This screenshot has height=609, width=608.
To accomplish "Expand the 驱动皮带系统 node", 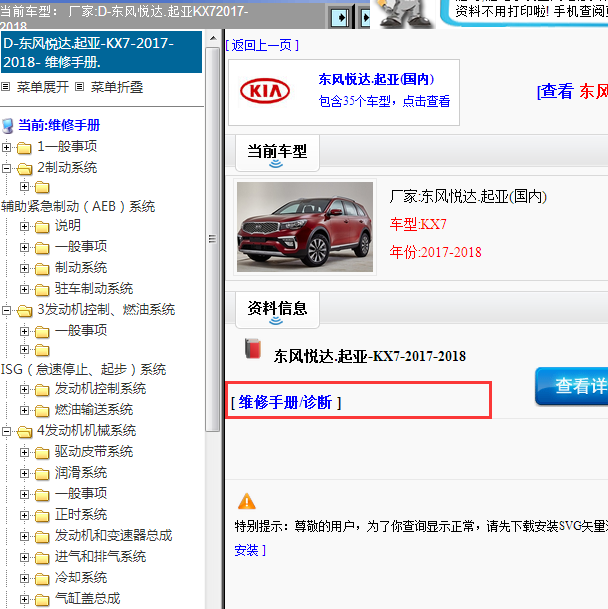I will point(24,452).
